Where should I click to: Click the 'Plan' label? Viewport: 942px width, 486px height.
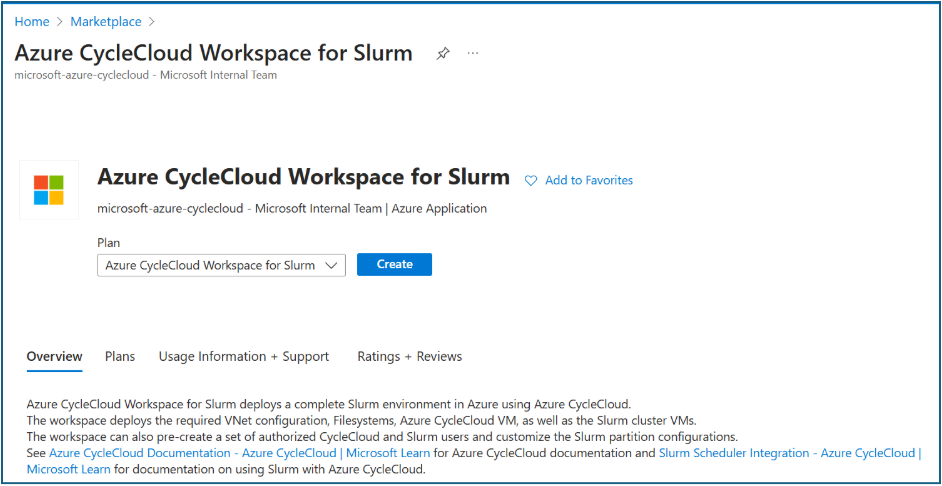coord(108,243)
